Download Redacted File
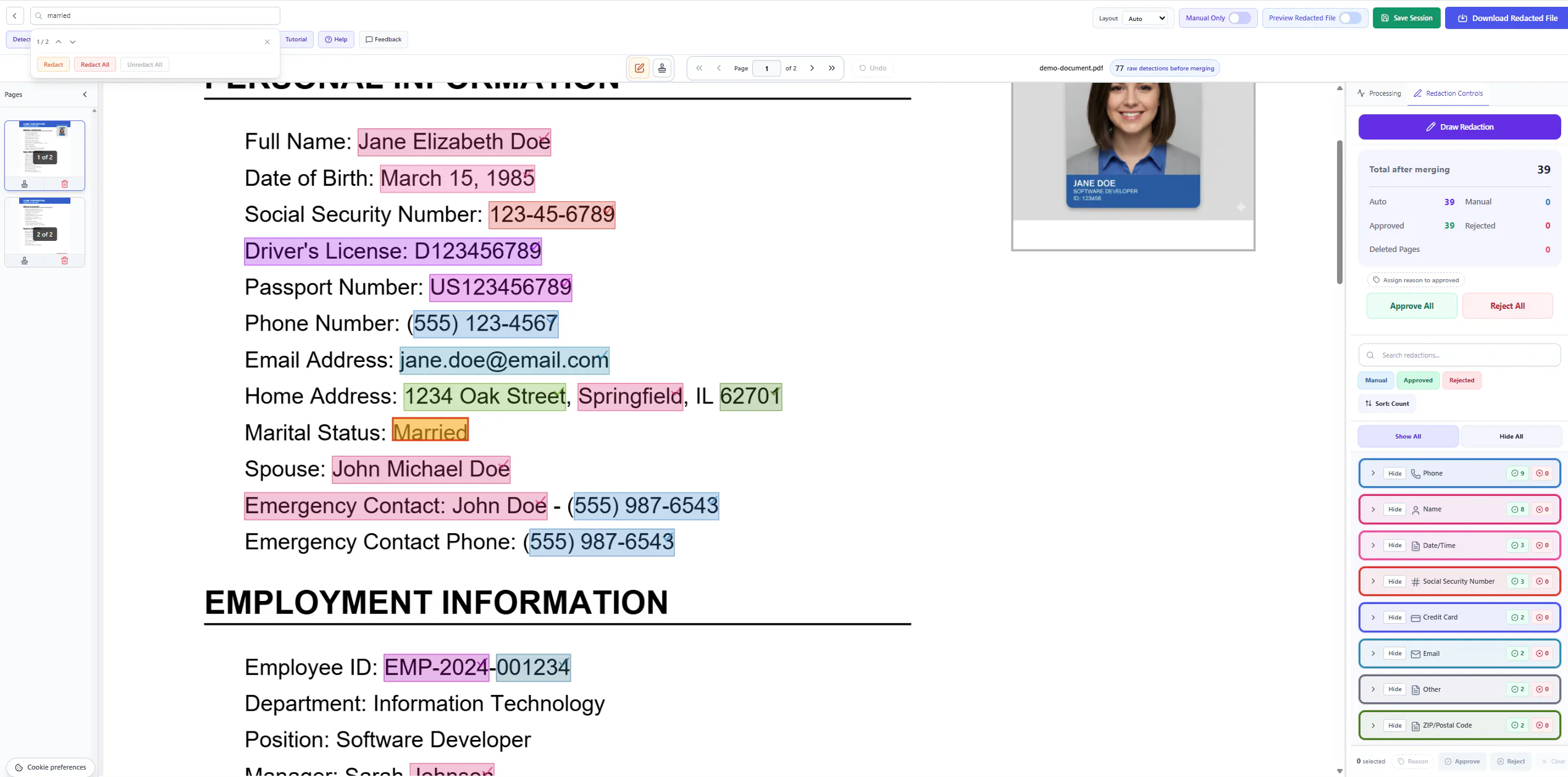Image resolution: width=1568 pixels, height=777 pixels. 1506,18
